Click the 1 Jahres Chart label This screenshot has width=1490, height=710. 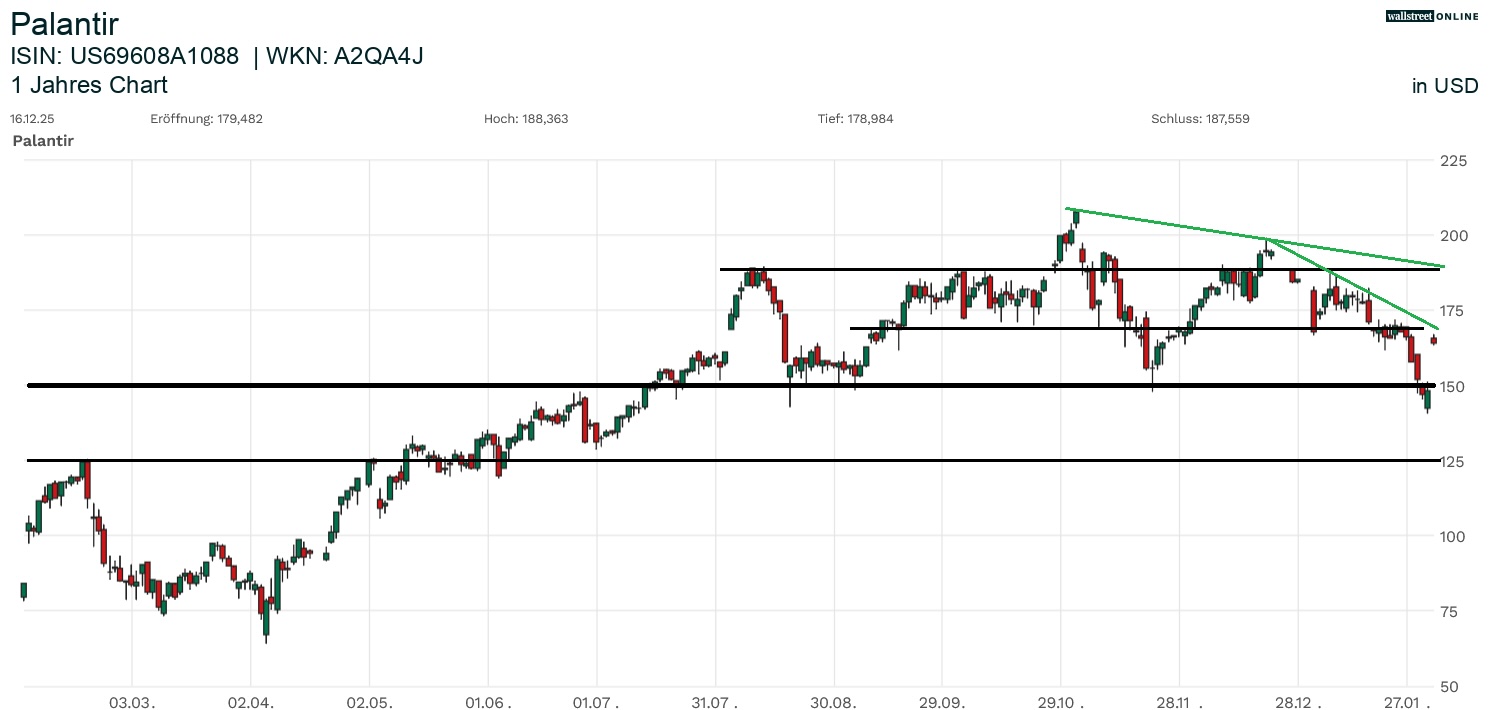(x=89, y=86)
